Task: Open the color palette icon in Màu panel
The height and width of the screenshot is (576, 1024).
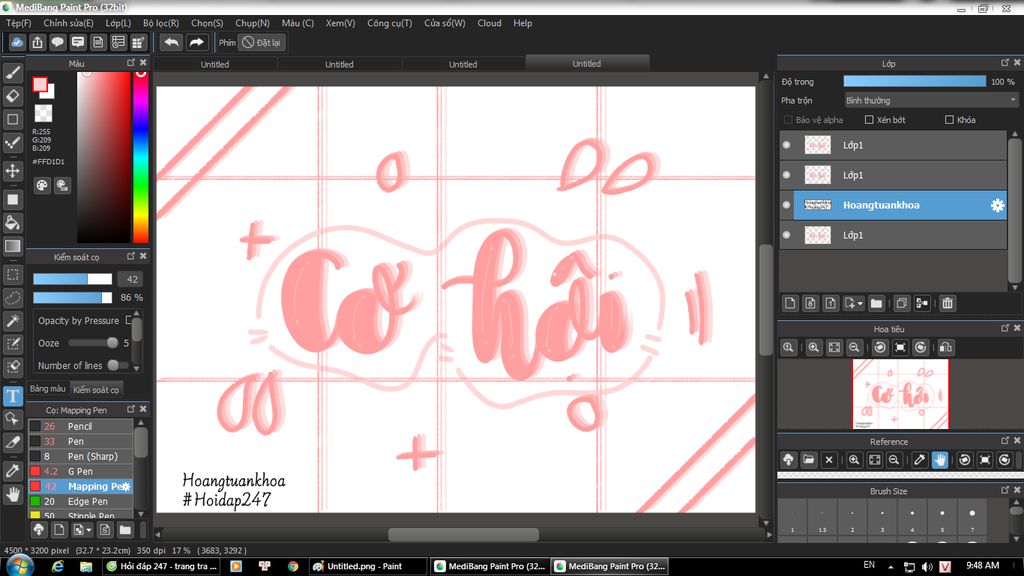Action: click(x=42, y=185)
